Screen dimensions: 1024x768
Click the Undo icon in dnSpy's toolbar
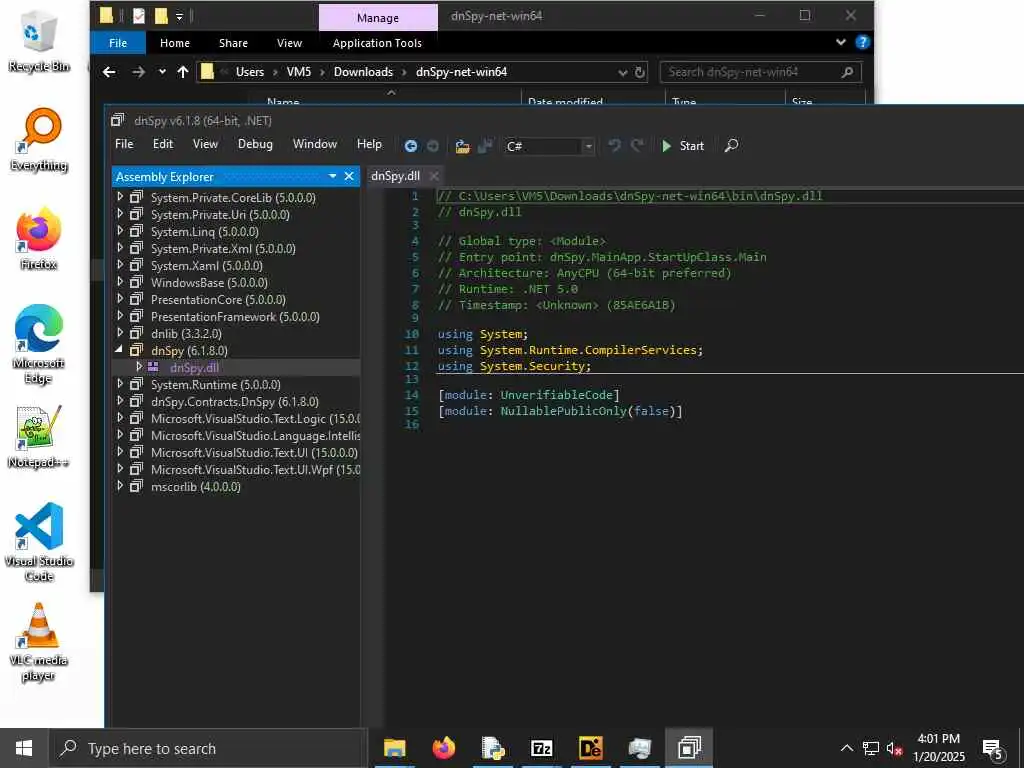pyautogui.click(x=615, y=146)
